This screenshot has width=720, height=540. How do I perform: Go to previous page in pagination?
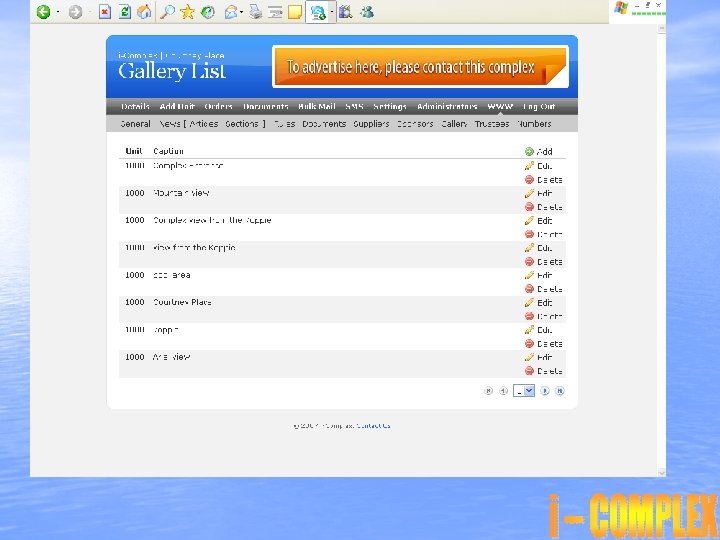tap(503, 391)
